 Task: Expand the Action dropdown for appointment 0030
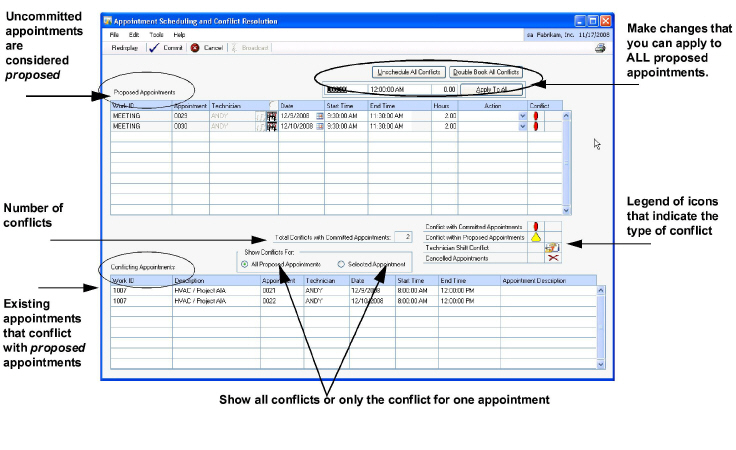pyautogui.click(x=522, y=127)
